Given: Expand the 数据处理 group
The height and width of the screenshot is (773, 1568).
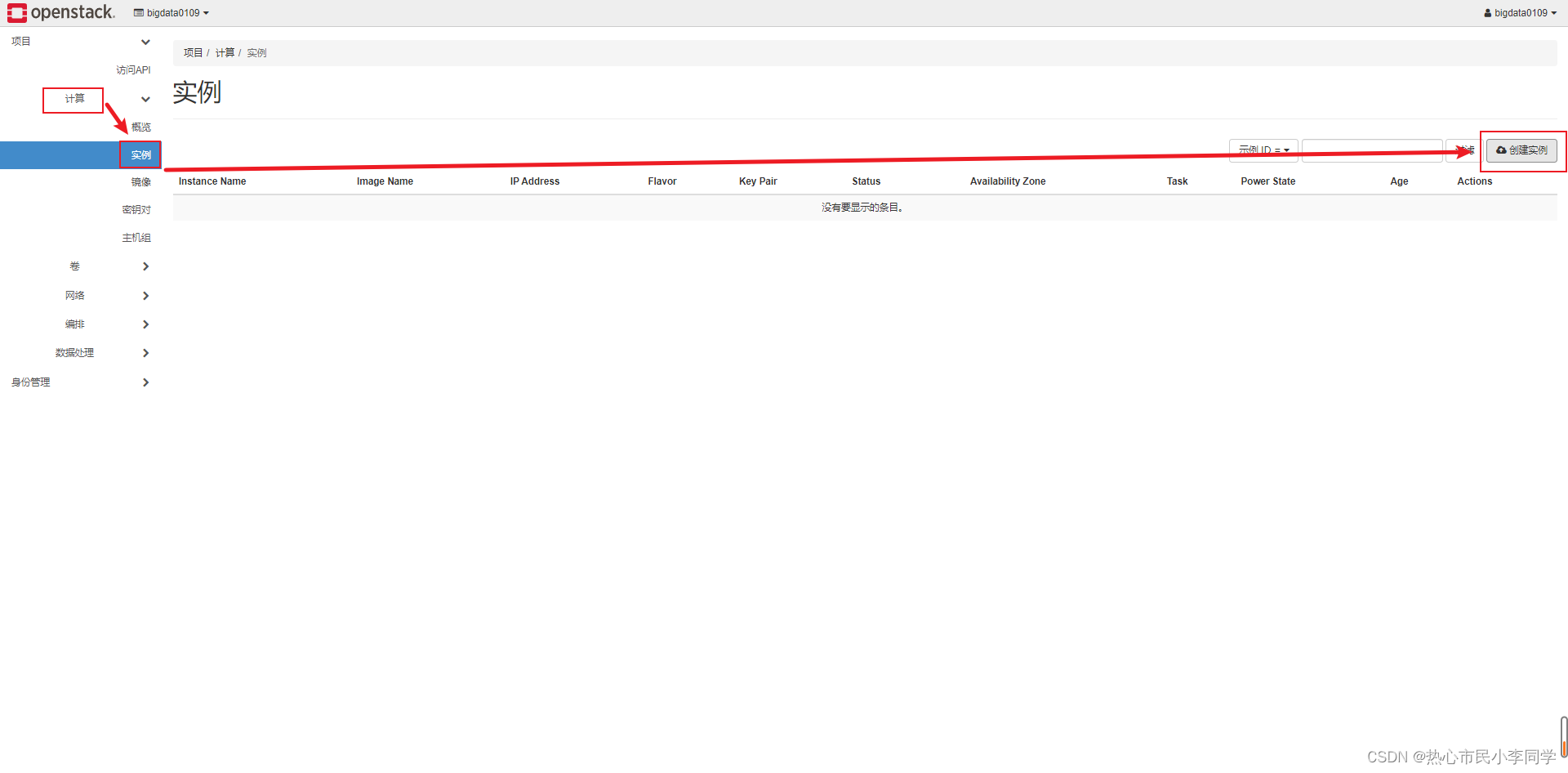Looking at the screenshot, I should pyautogui.click(x=80, y=353).
